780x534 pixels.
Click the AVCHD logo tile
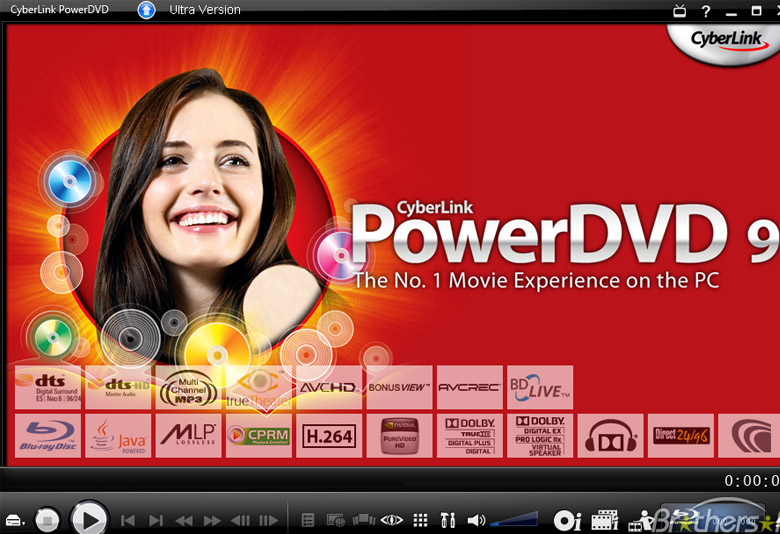[x=329, y=388]
